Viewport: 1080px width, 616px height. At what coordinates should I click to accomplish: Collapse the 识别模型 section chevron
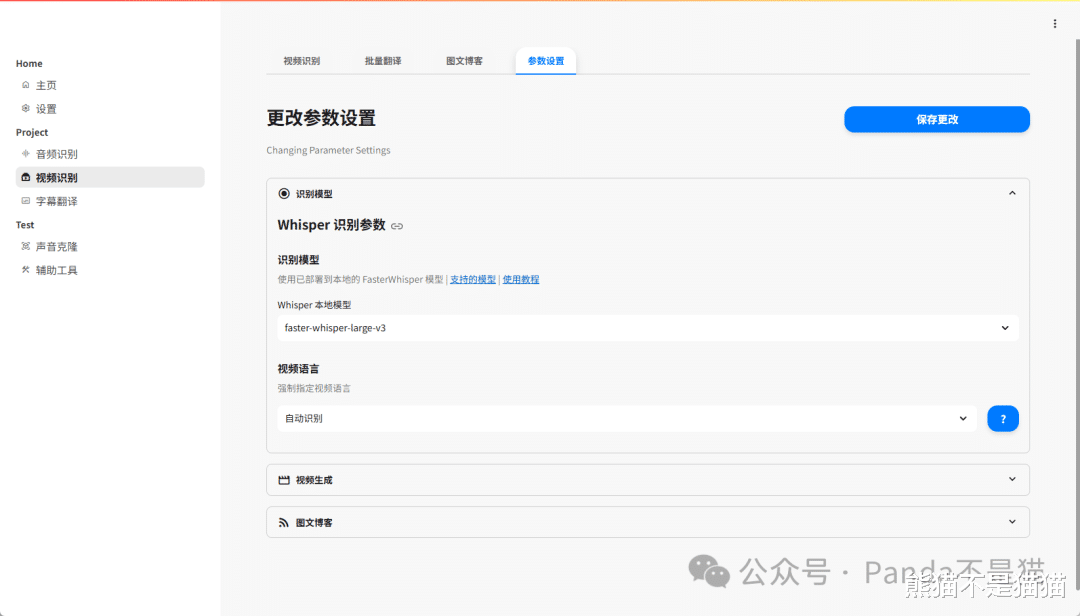[1012, 194]
